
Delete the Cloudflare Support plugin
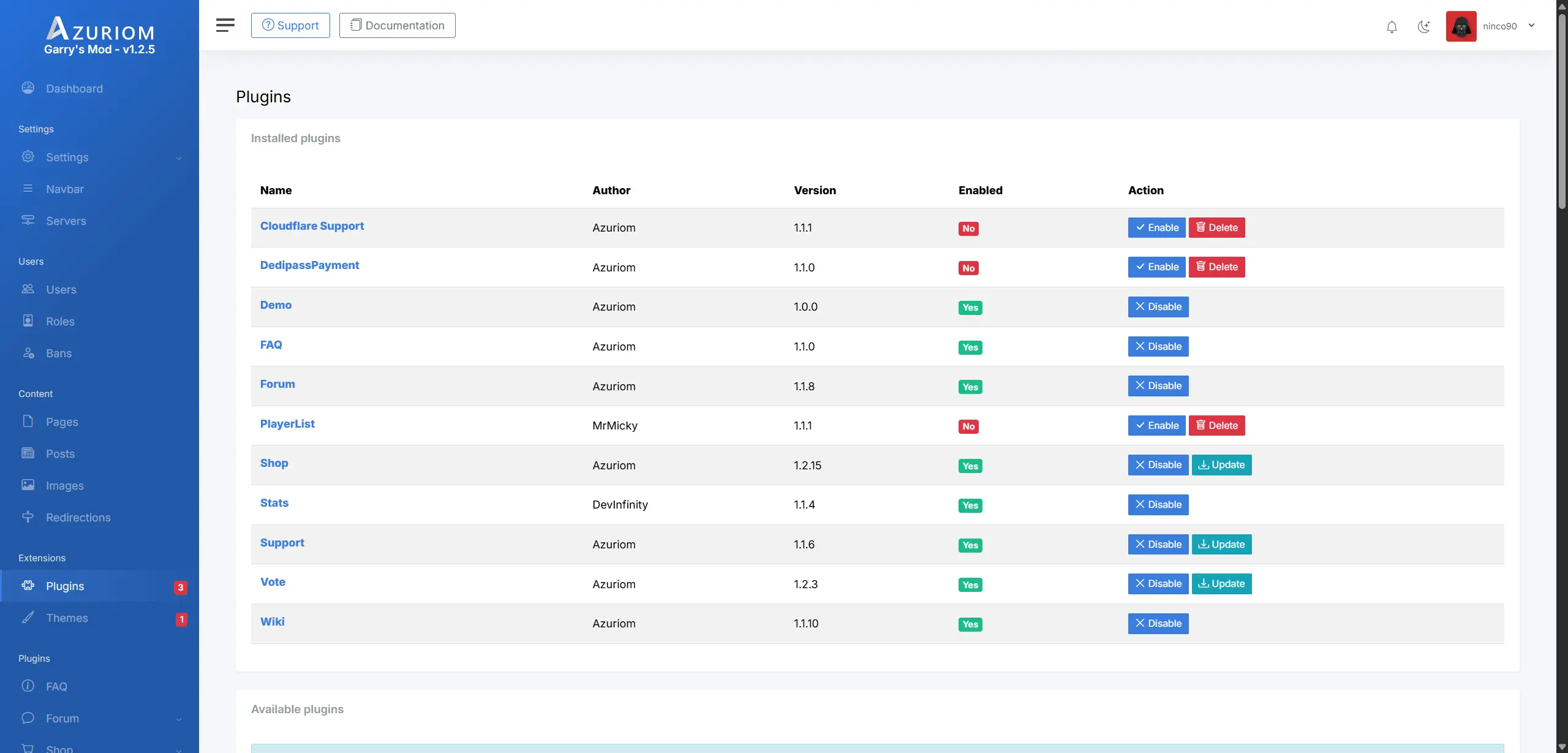1217,227
